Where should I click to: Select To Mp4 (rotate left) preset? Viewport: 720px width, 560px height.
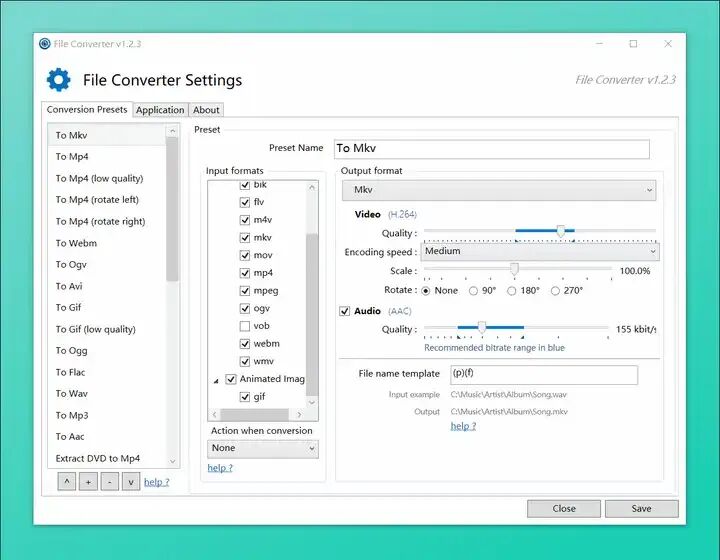pyautogui.click(x=107, y=200)
